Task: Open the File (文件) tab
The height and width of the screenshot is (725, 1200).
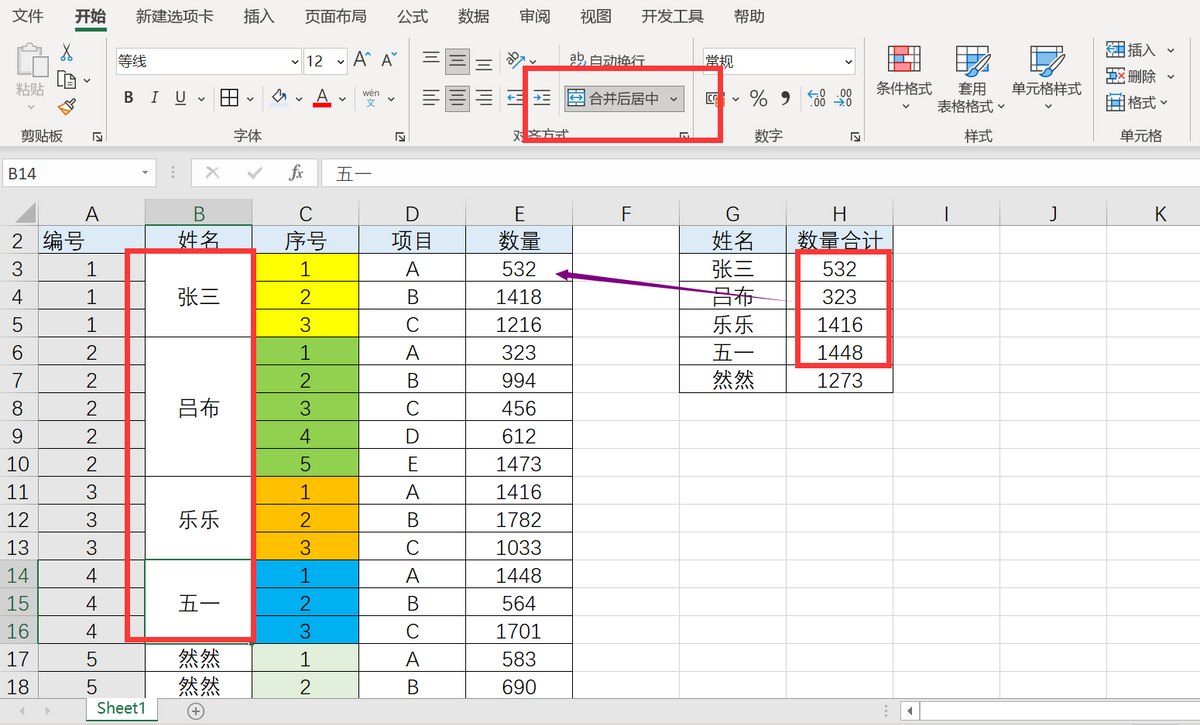Action: pos(27,16)
